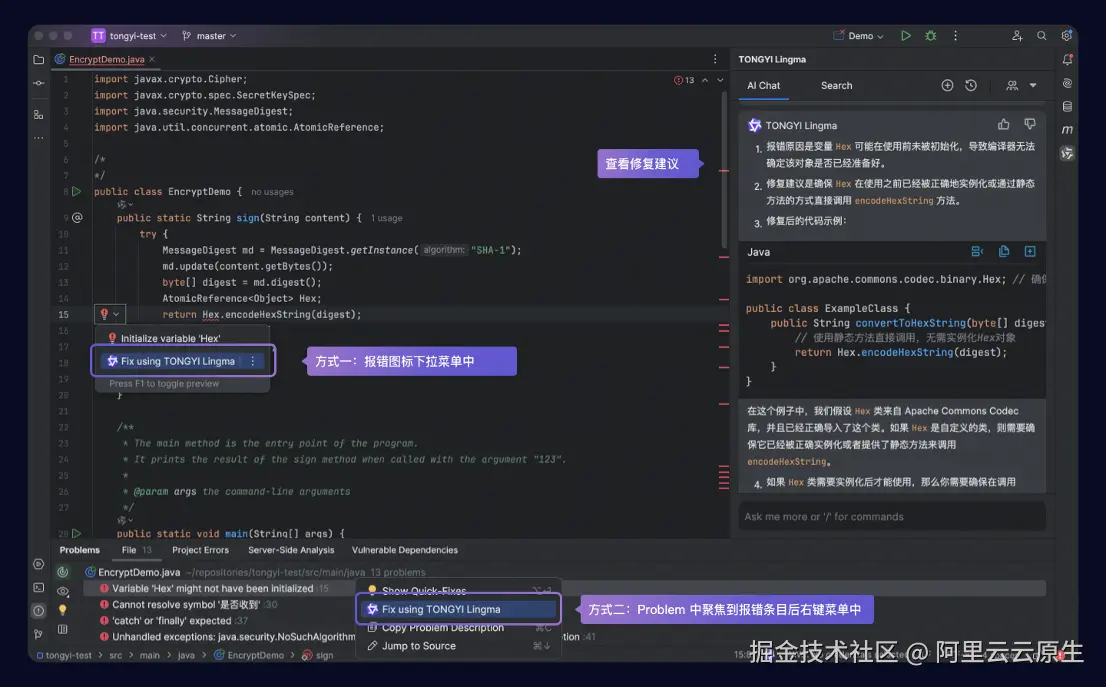Create new file from Java snippet icon
The width and height of the screenshot is (1106, 687).
coord(1030,252)
